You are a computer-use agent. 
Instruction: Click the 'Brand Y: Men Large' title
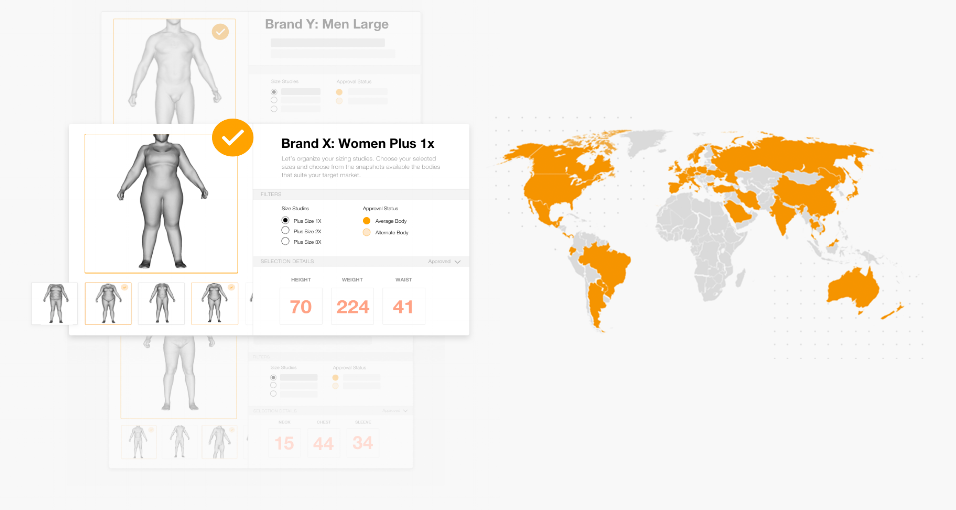coord(327,24)
